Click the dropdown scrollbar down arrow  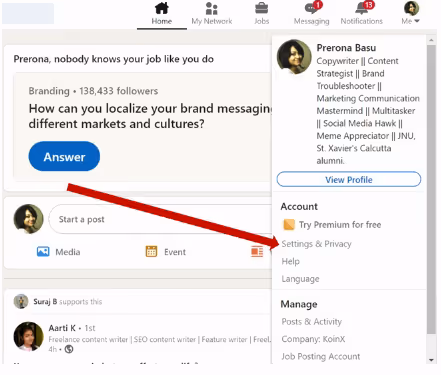coord(431,360)
